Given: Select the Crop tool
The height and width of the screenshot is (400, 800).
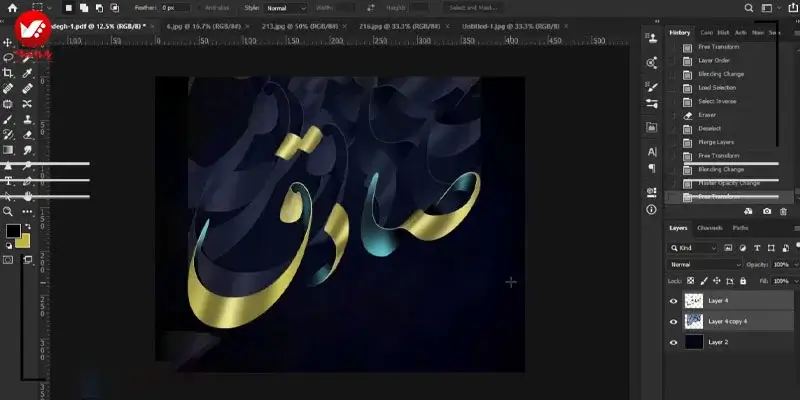Looking at the screenshot, I should [x=8, y=73].
